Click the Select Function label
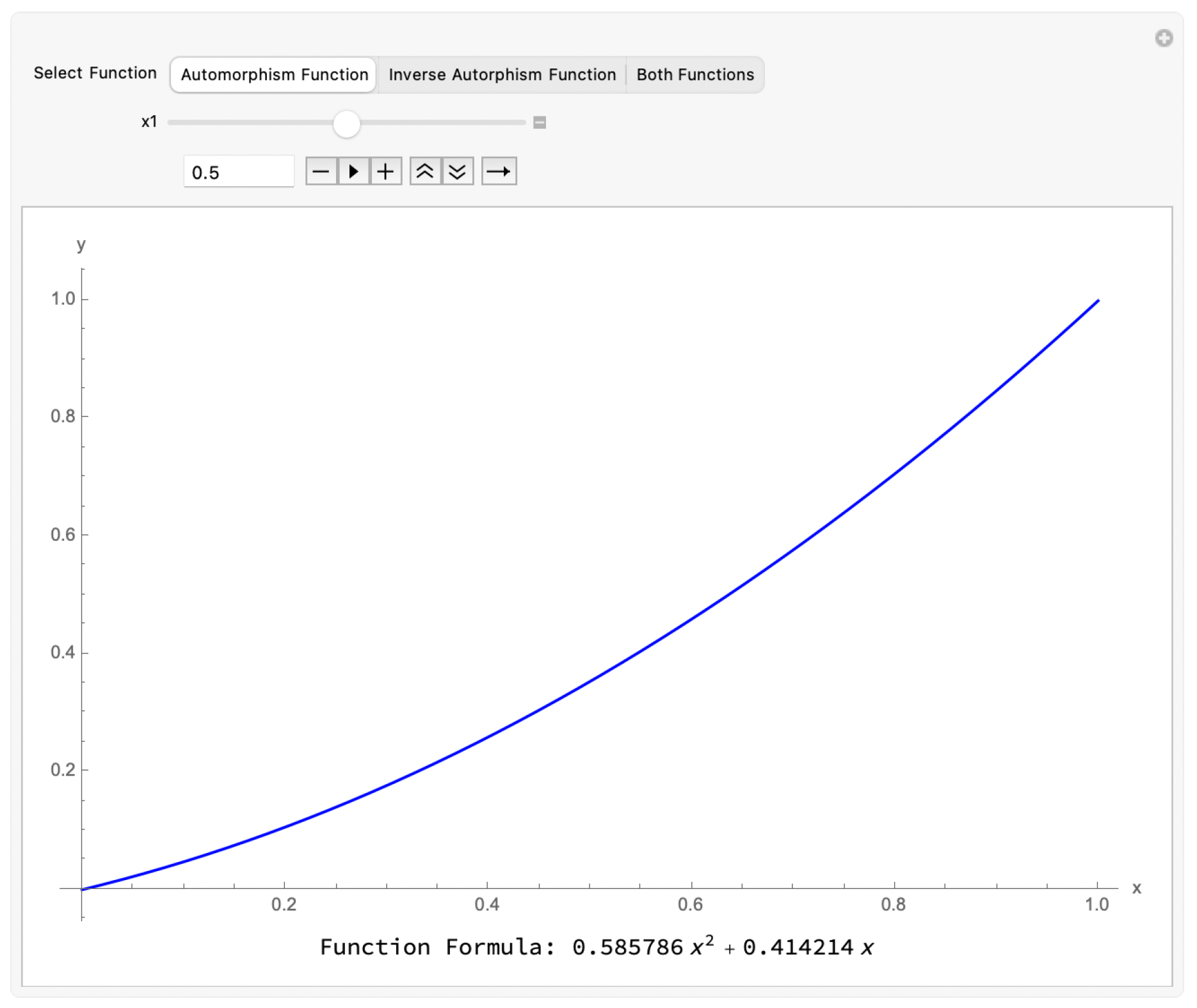1197x1008 pixels. click(x=95, y=73)
